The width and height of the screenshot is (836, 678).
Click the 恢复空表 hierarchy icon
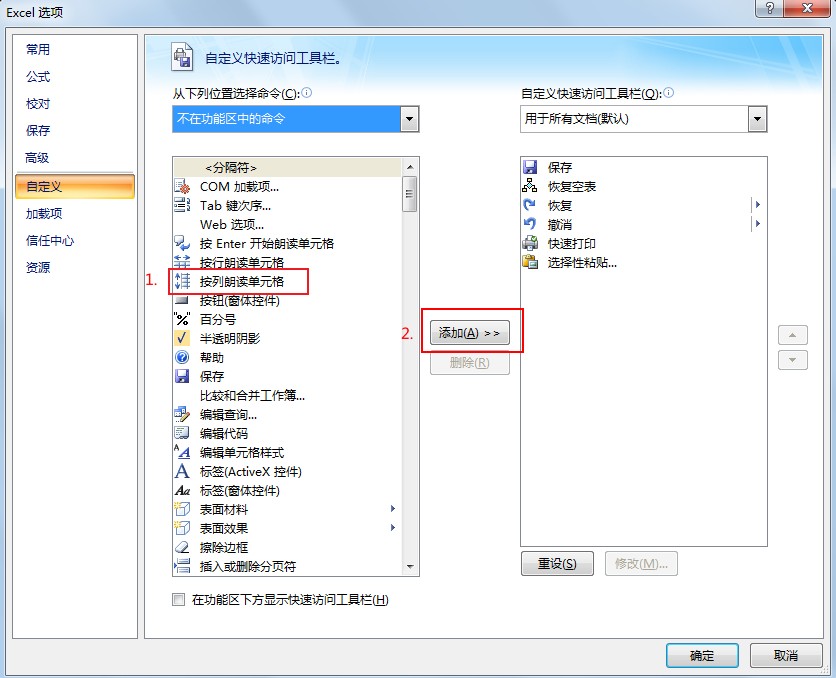click(x=530, y=186)
